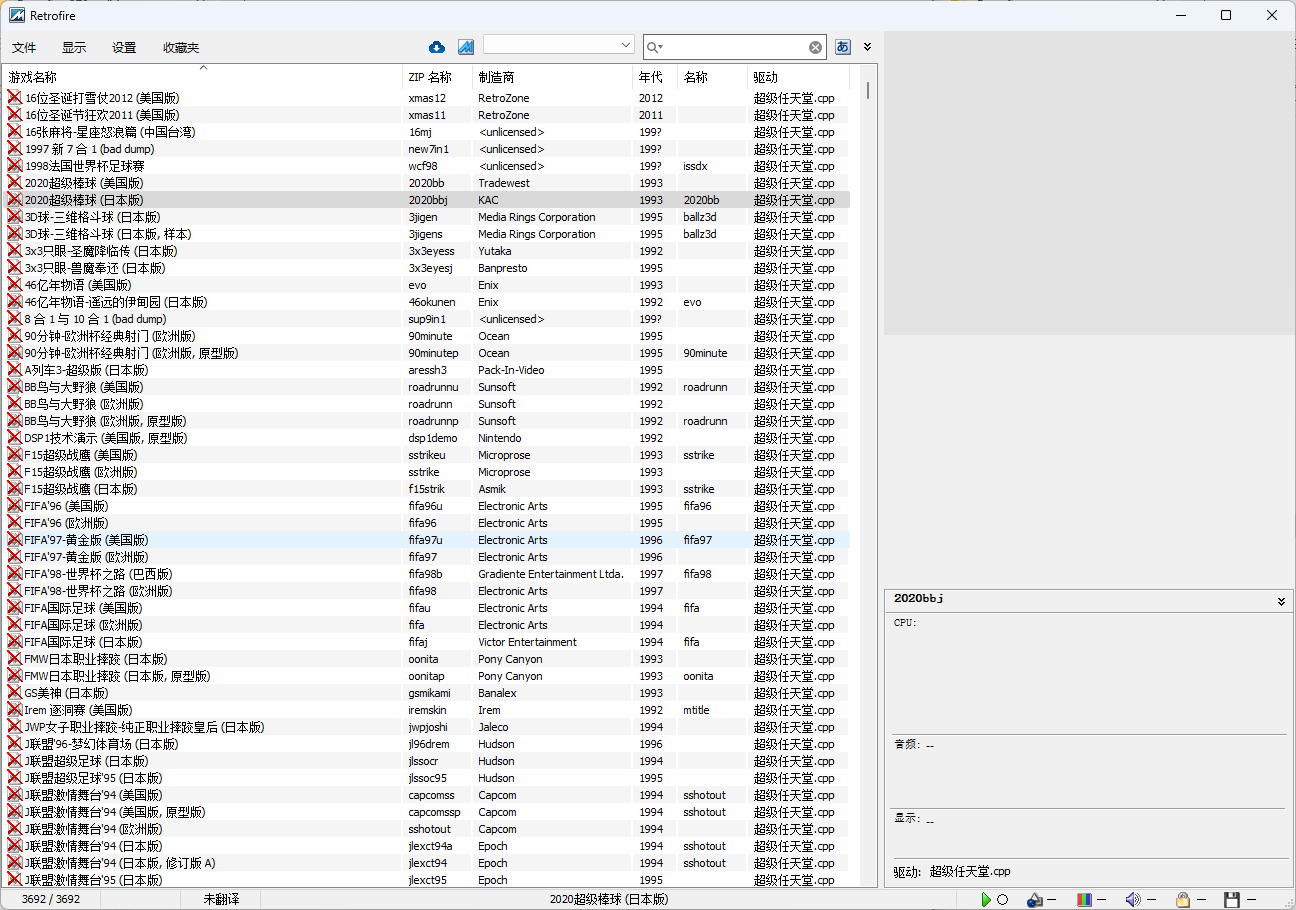The image size is (1296, 910).
Task: Select the BB鸟与大野狼 (欧洲版, 原型版) row
Action: click(x=427, y=421)
